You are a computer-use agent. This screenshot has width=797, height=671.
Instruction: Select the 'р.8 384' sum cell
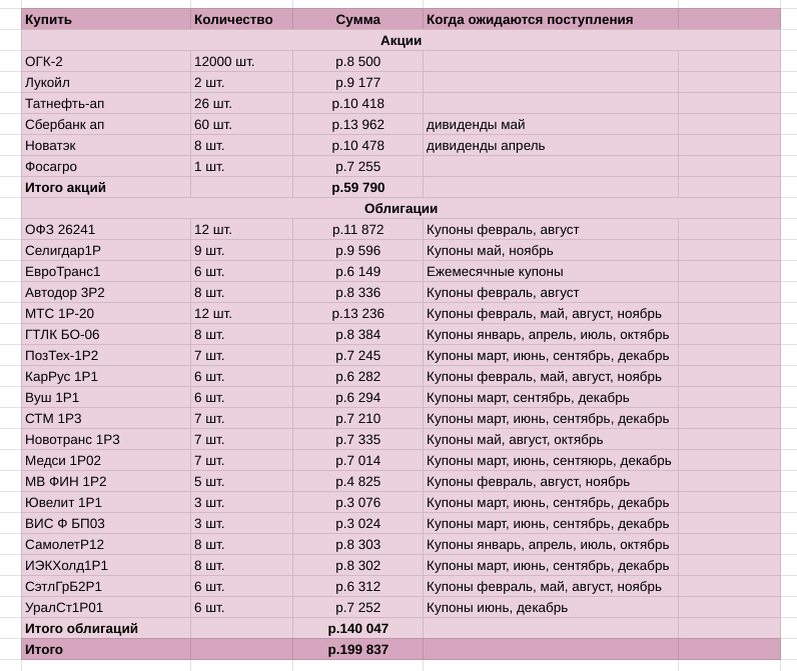tap(358, 334)
